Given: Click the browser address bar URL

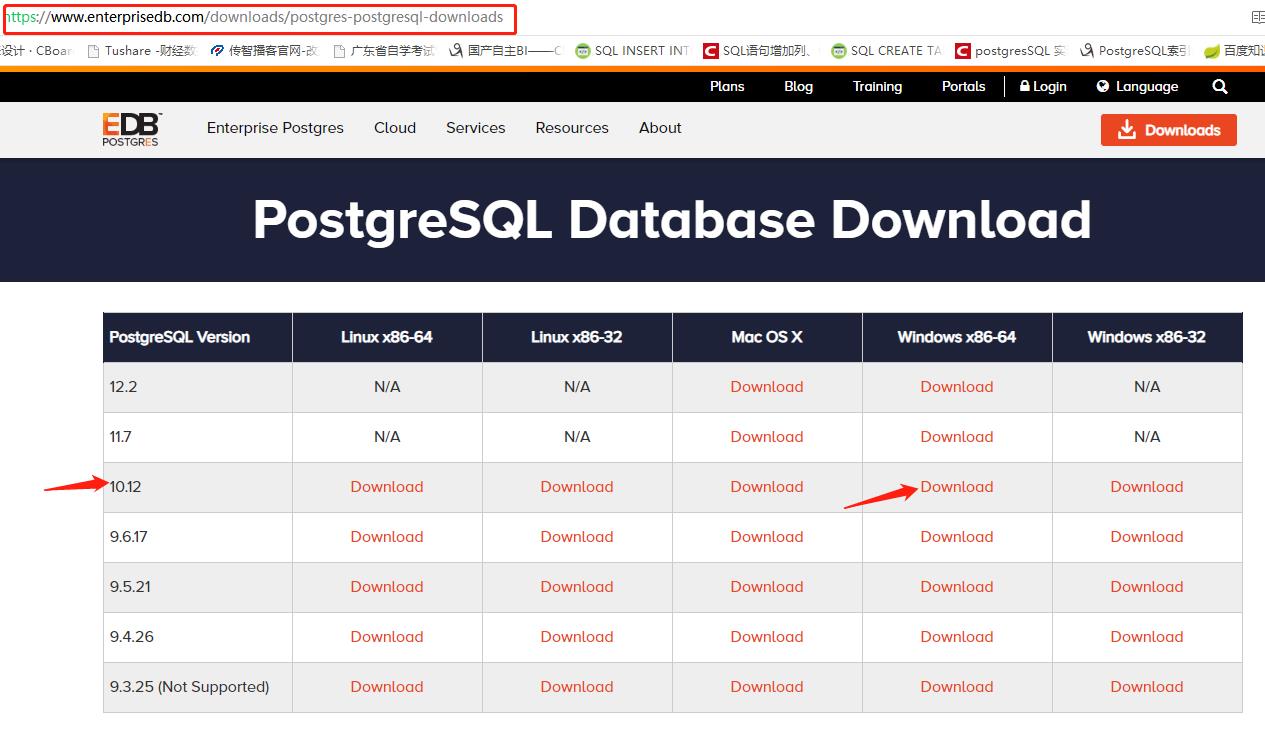Looking at the screenshot, I should click(x=256, y=17).
